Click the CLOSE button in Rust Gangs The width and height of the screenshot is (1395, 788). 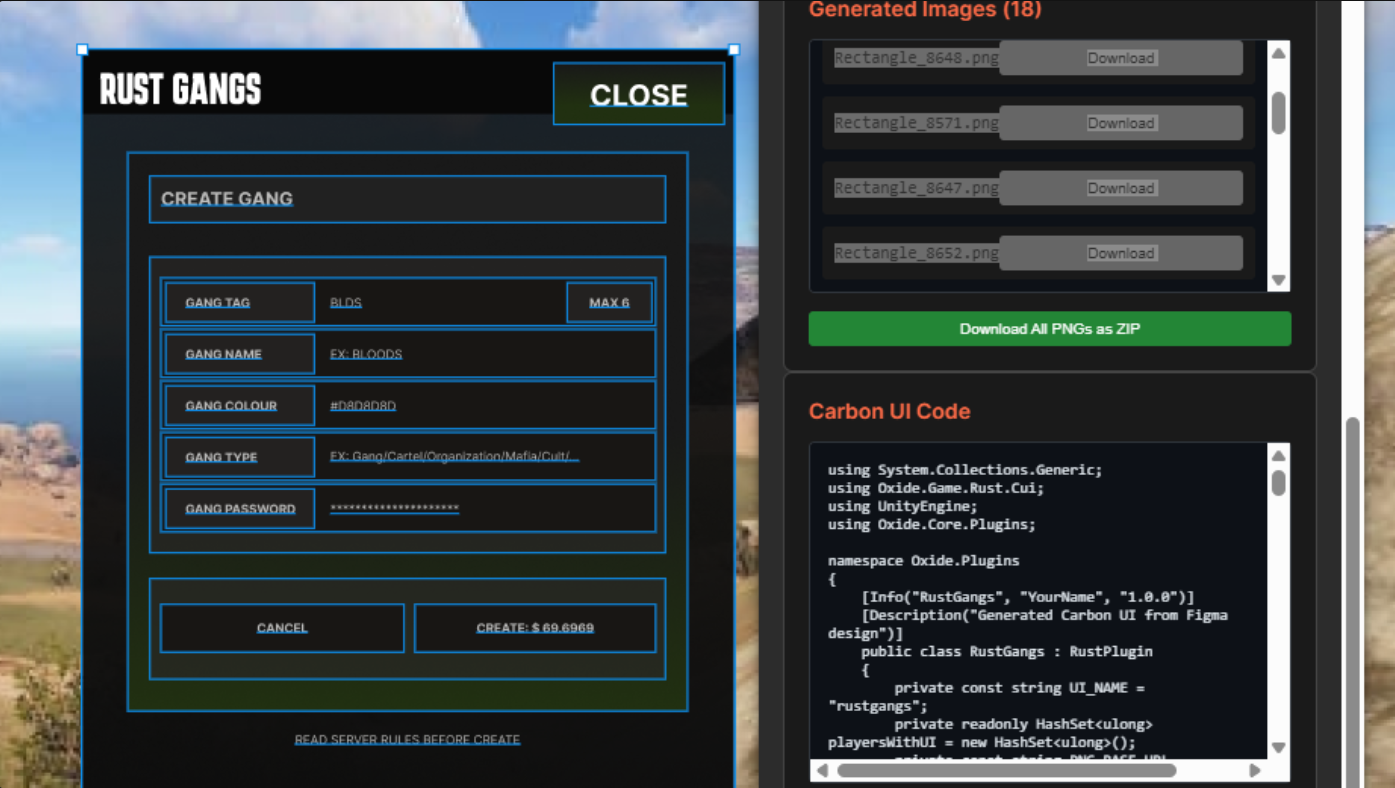click(x=638, y=95)
